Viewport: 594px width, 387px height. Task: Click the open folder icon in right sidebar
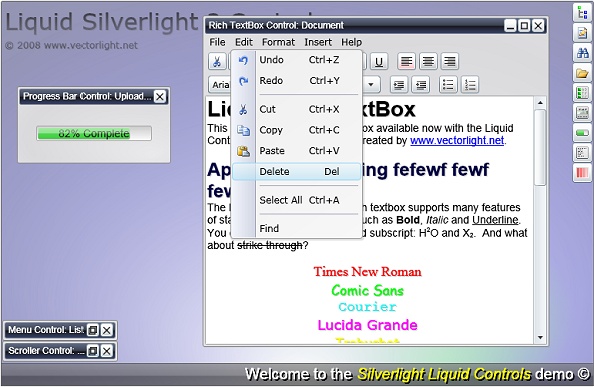(582, 73)
